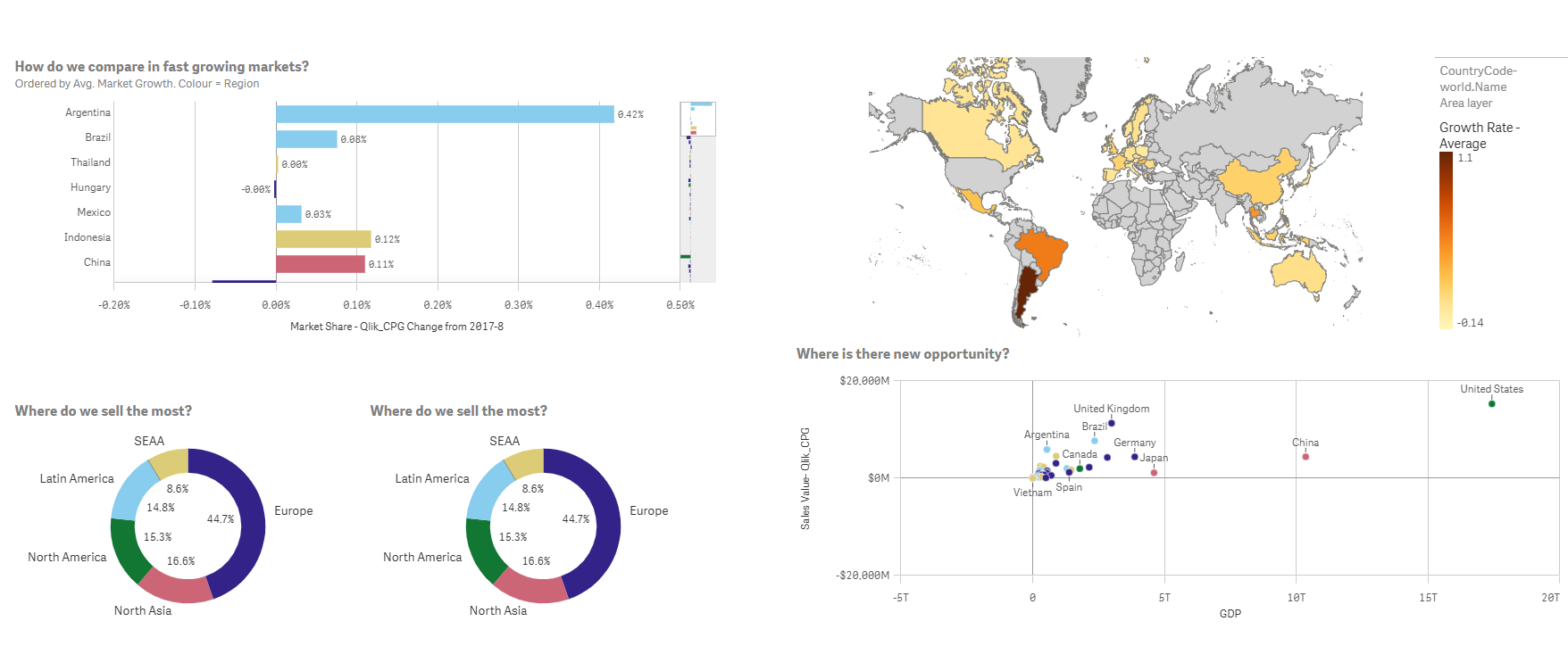This screenshot has width=1568, height=671.
Task: Select the Japan point in scatter plot
Action: (x=1154, y=472)
